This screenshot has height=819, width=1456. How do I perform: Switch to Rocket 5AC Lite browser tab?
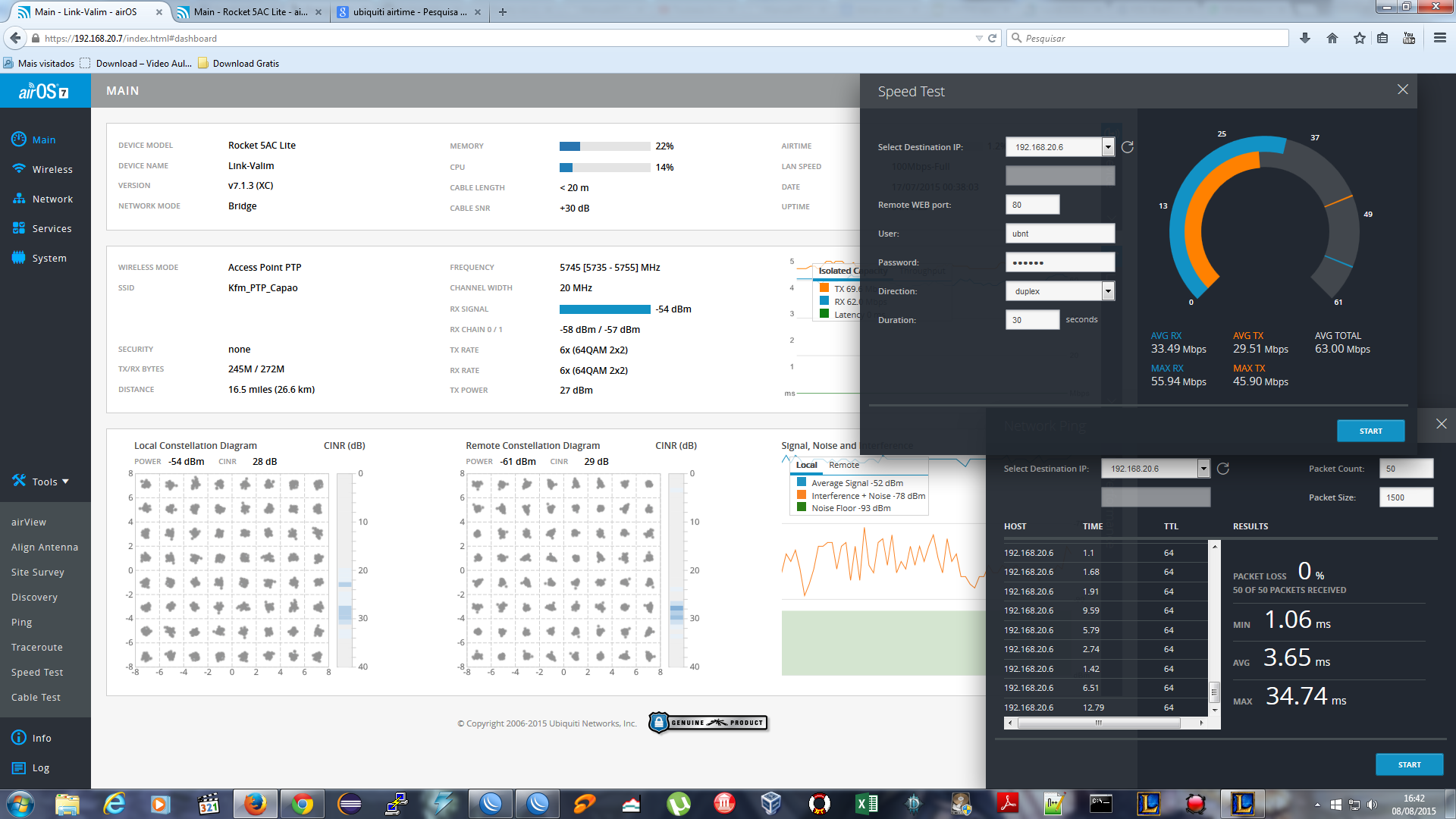click(250, 11)
